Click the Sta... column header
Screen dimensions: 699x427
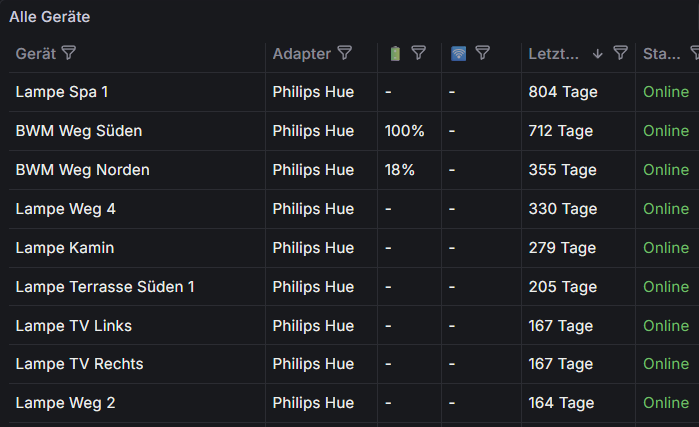click(662, 53)
